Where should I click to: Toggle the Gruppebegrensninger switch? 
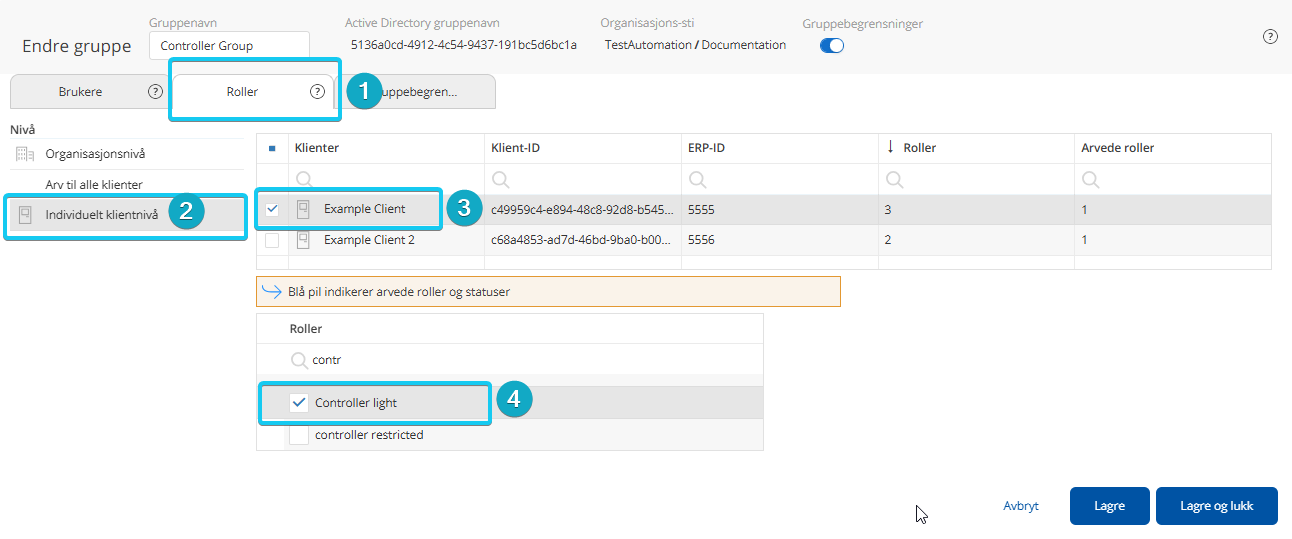tap(831, 45)
